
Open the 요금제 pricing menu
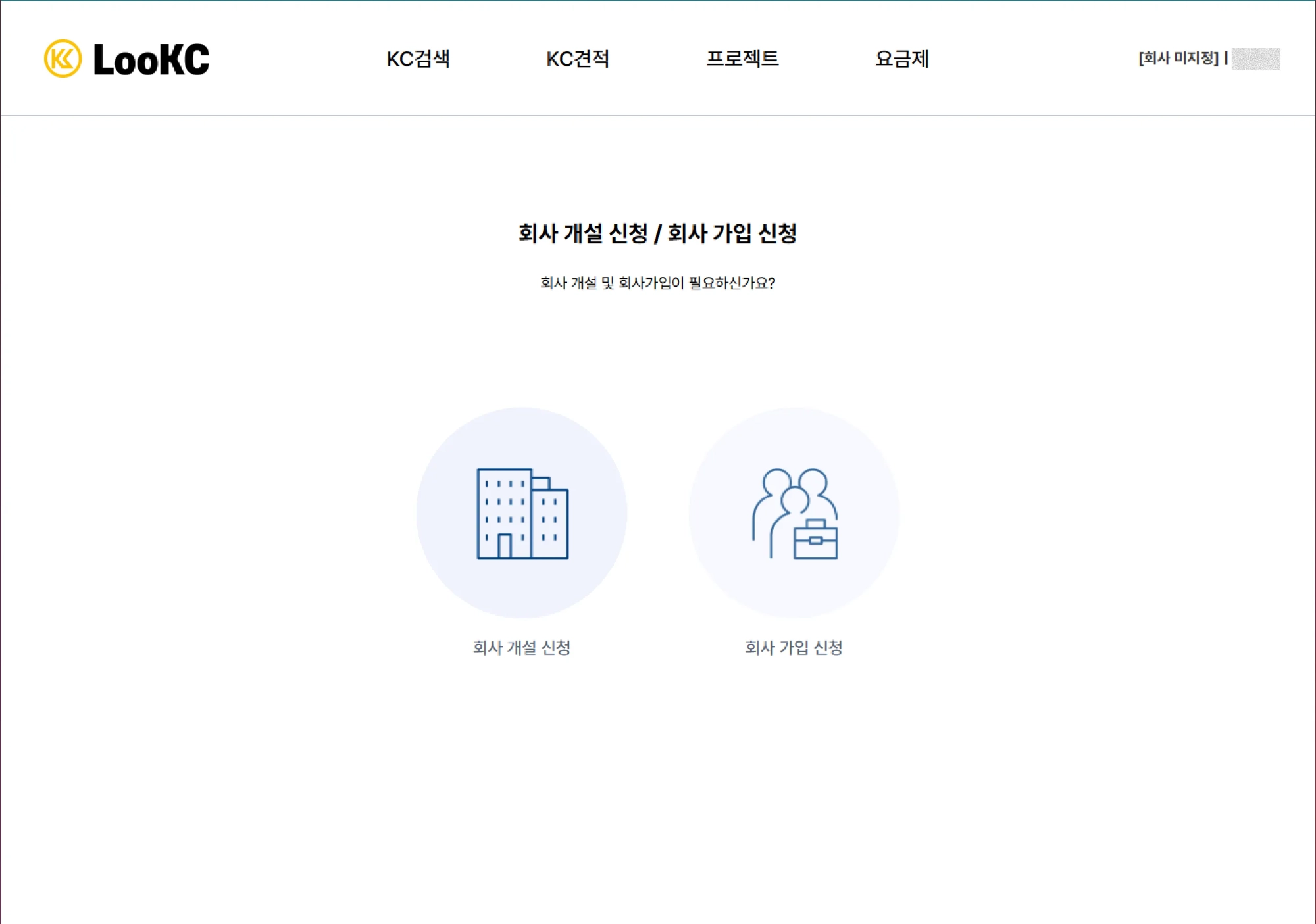[x=902, y=59]
